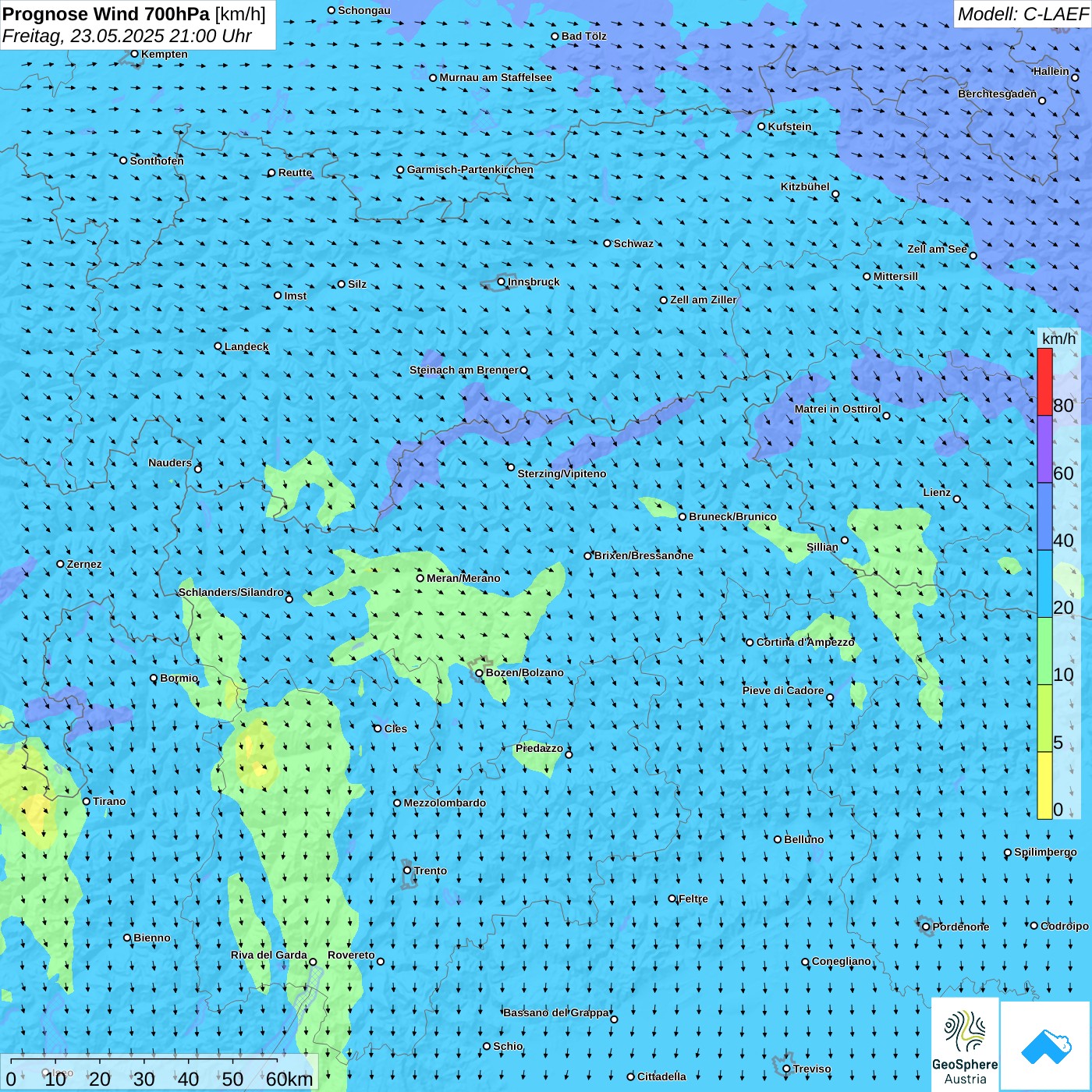
Task: Click the blue cloud arrow logo
Action: 1046,1047
